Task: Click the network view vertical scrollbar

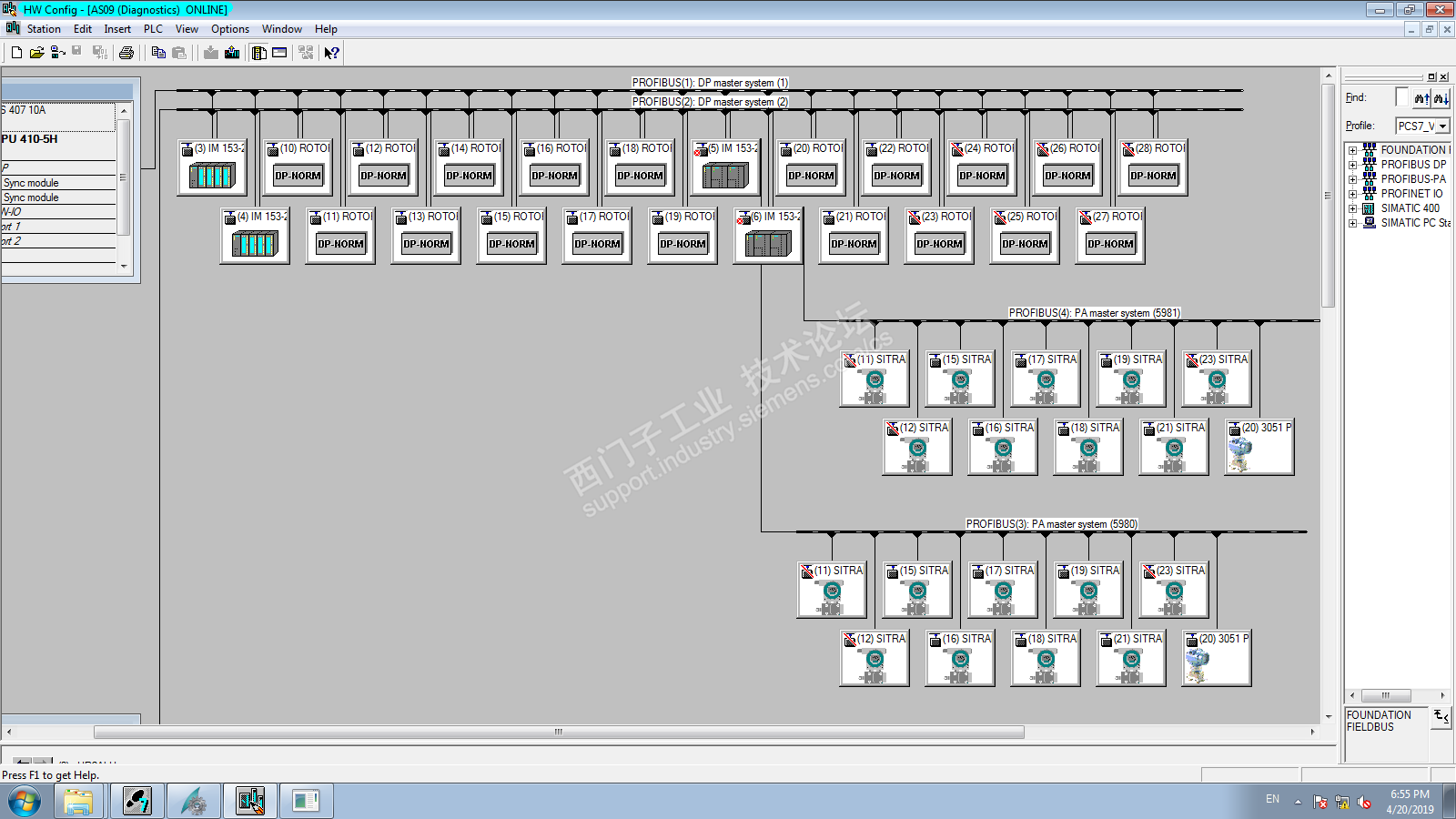Action: [x=1329, y=194]
